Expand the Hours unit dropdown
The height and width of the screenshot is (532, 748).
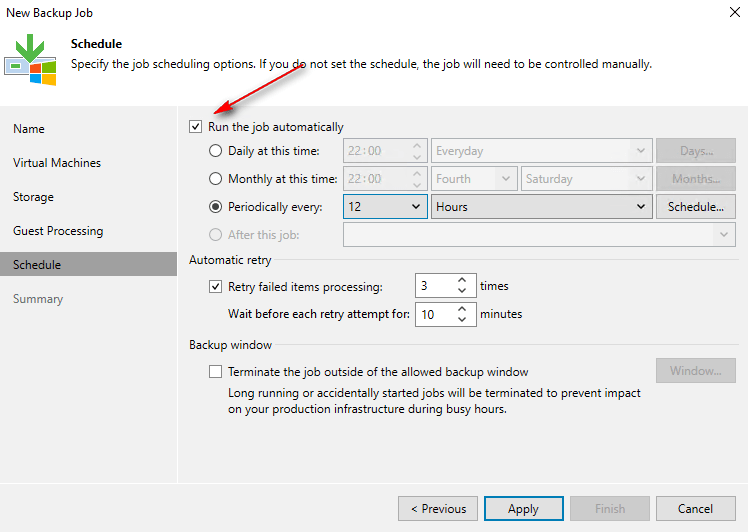tap(641, 207)
